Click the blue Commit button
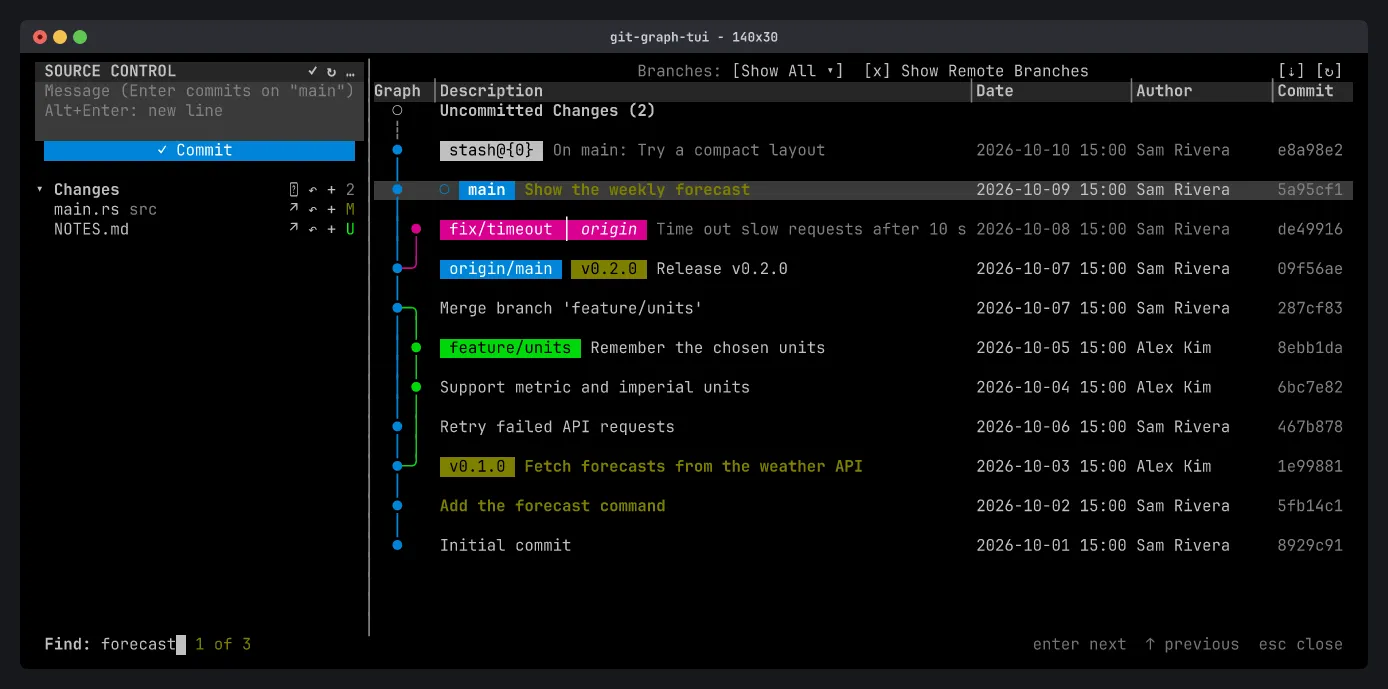This screenshot has width=1388, height=689. click(x=199, y=150)
